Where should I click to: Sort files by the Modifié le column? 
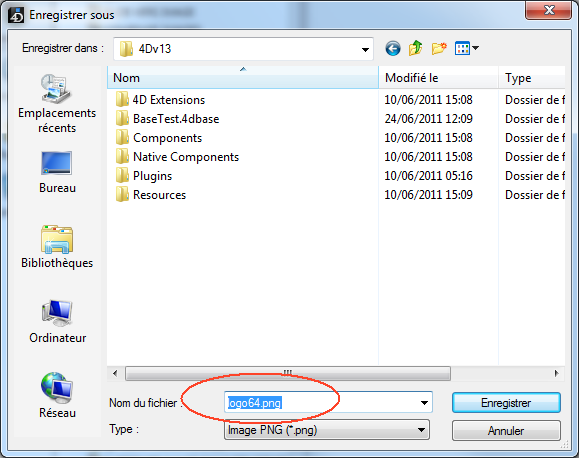pos(438,78)
